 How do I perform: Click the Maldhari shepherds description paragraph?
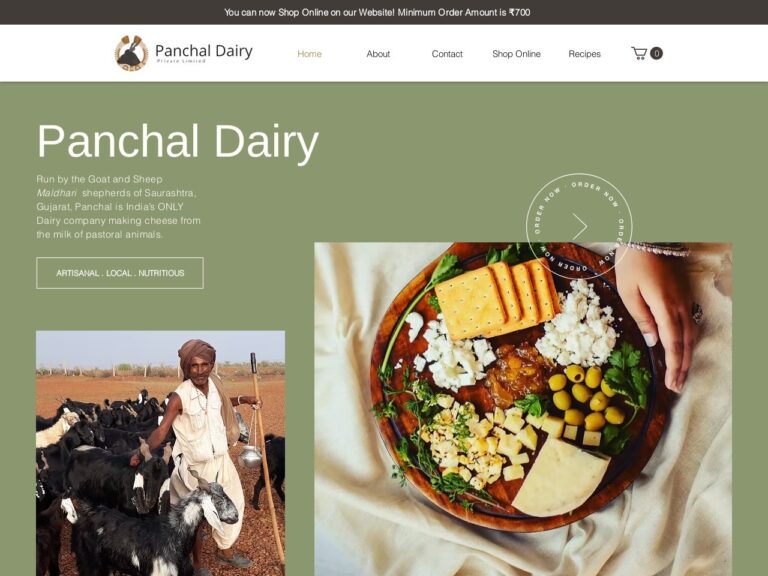tap(119, 207)
